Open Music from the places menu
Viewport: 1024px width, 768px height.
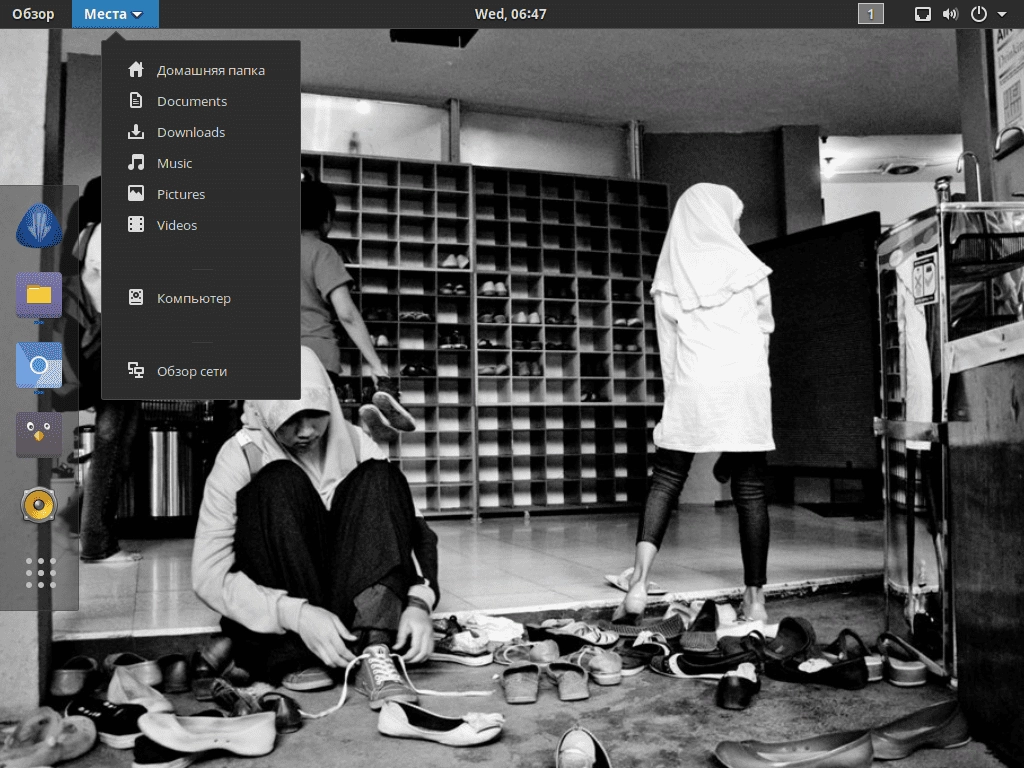[x=201, y=163]
